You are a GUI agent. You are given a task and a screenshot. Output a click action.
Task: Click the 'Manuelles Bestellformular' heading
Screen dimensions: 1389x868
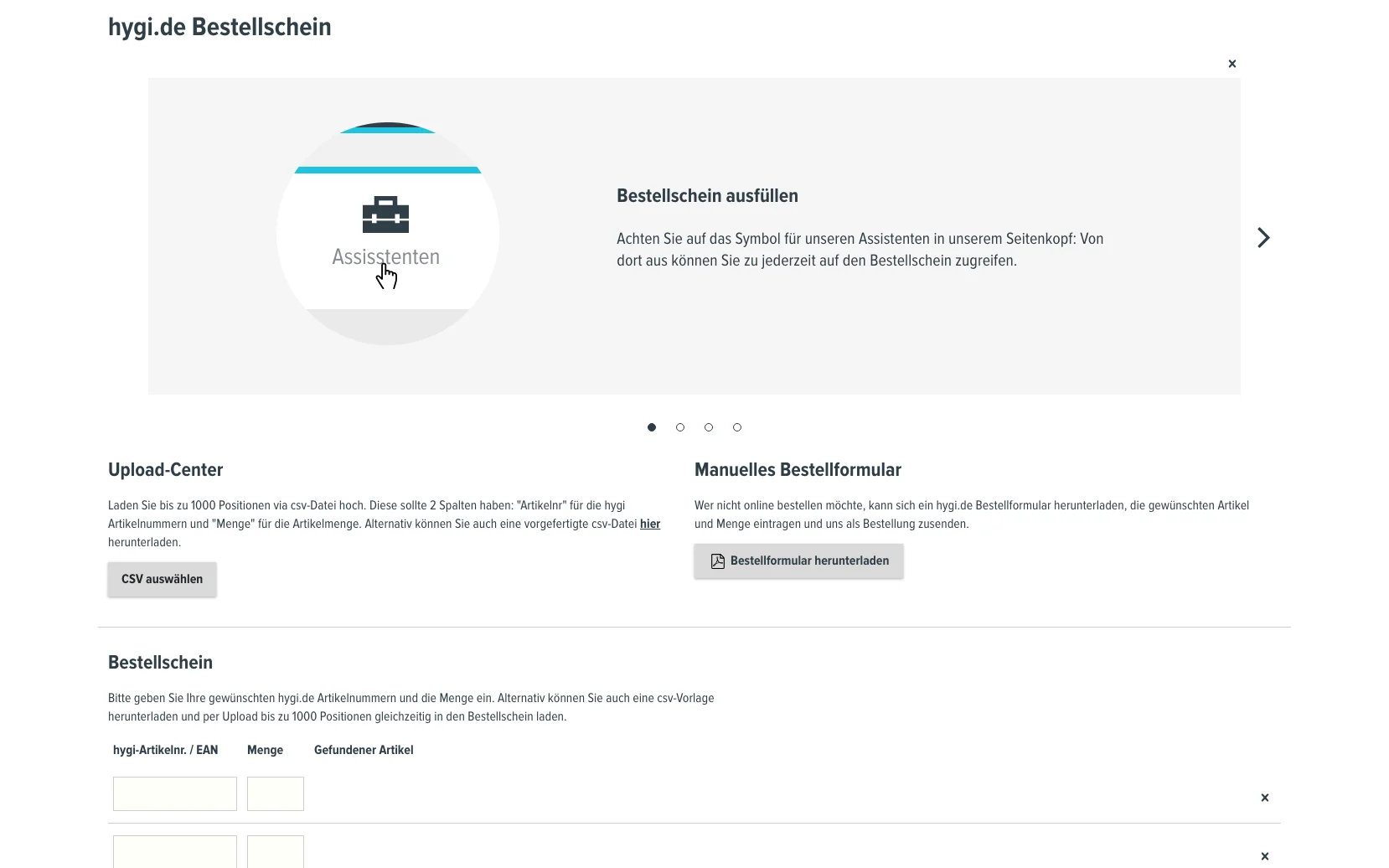(798, 470)
